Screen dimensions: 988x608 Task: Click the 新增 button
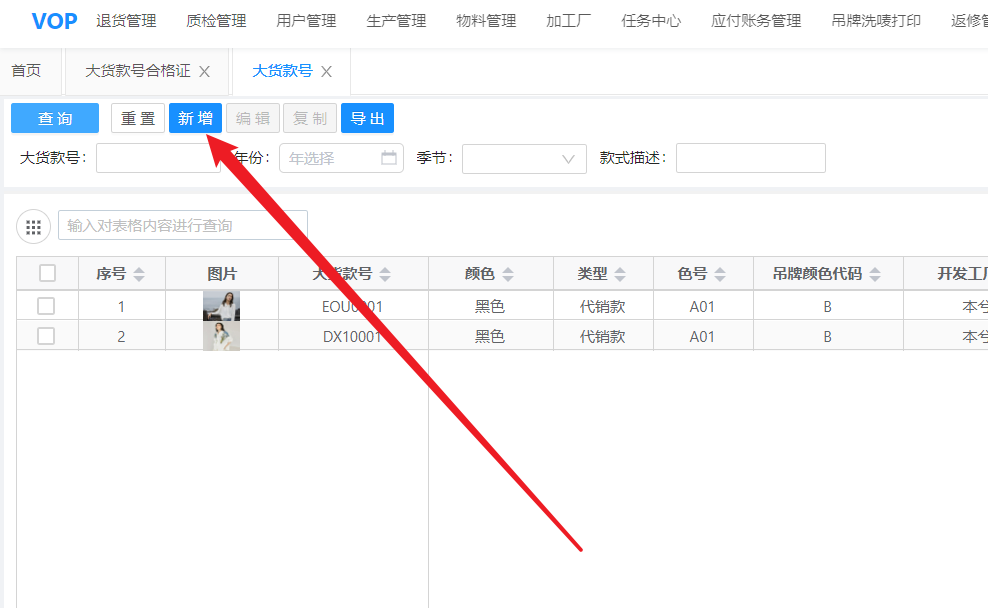tap(195, 118)
